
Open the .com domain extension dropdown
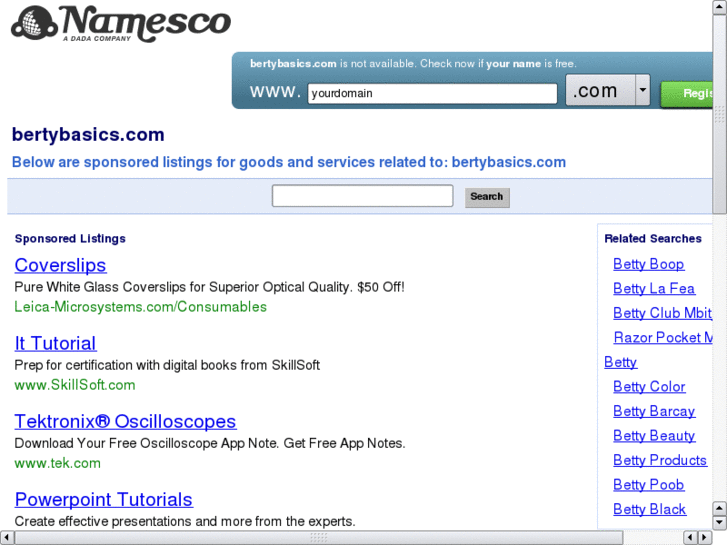point(608,90)
